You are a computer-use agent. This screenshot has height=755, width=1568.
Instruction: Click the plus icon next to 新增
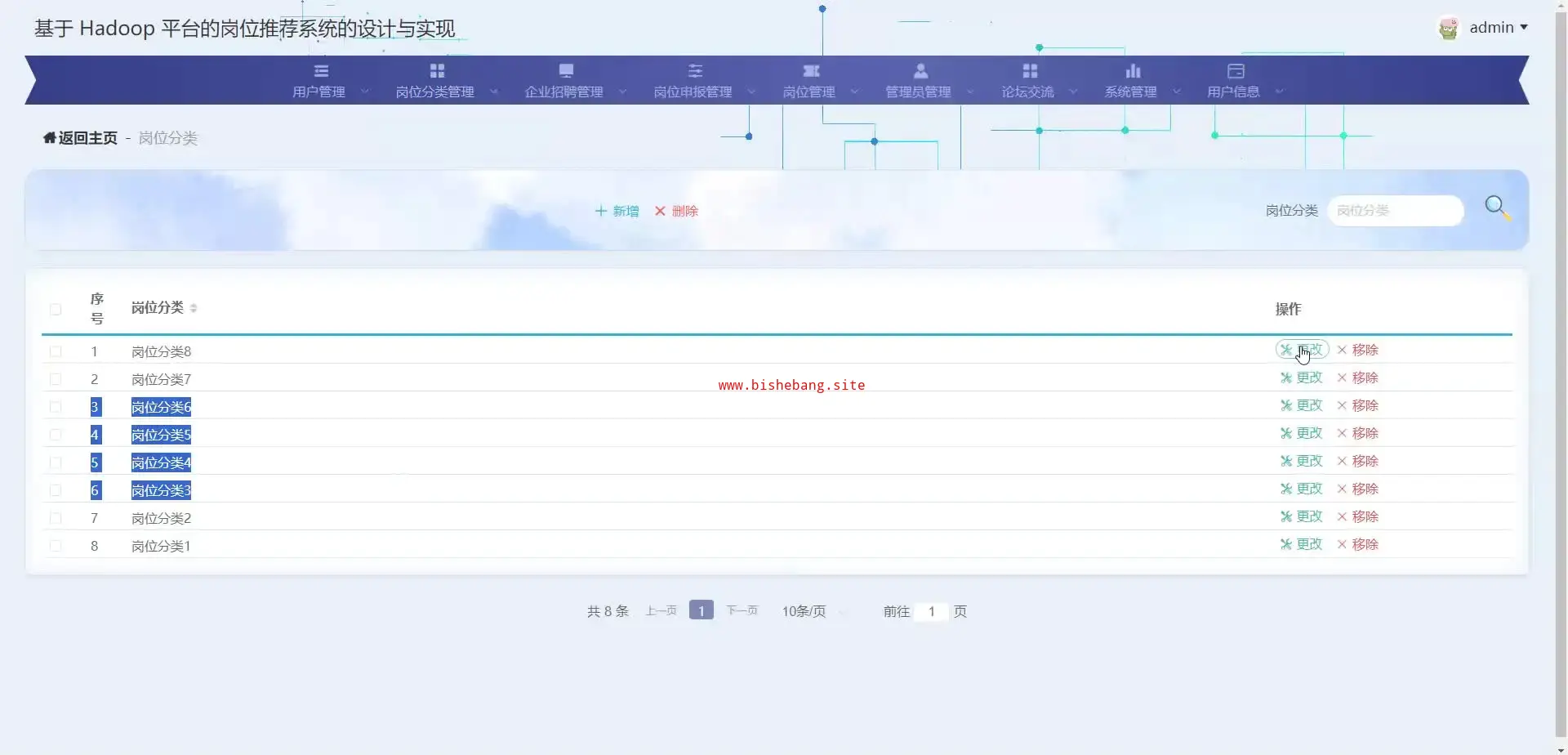tap(601, 211)
